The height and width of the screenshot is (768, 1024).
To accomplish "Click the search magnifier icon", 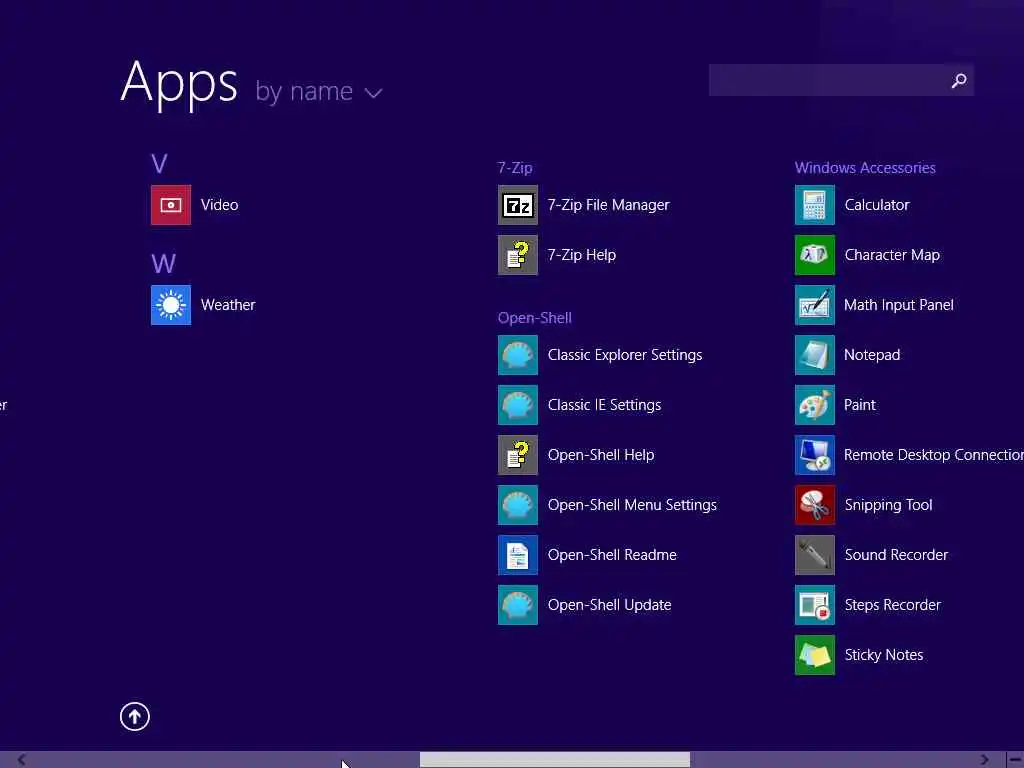I will tap(959, 80).
